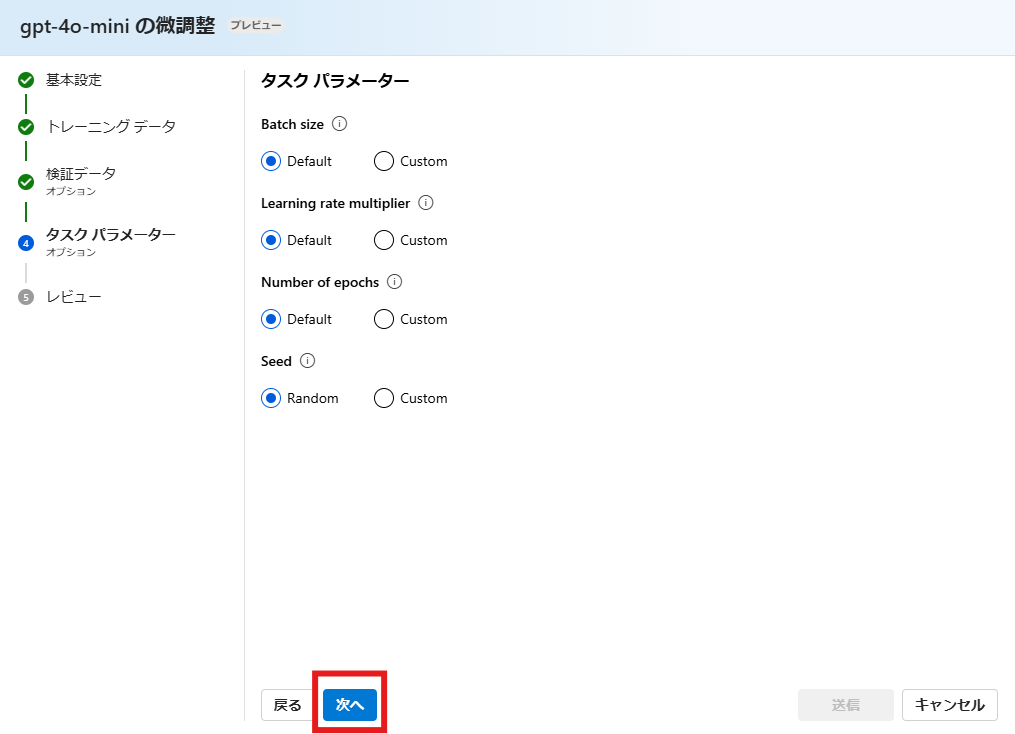This screenshot has height=734, width=1015.
Task: Select Custom for Number of epochs
Action: pos(384,319)
